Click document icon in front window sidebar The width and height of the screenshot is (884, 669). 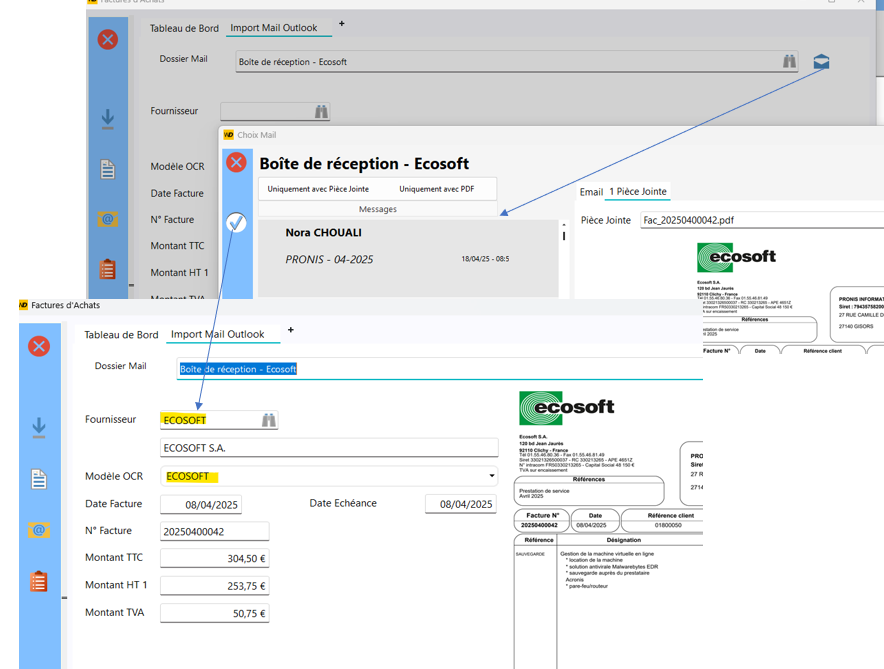[39, 479]
